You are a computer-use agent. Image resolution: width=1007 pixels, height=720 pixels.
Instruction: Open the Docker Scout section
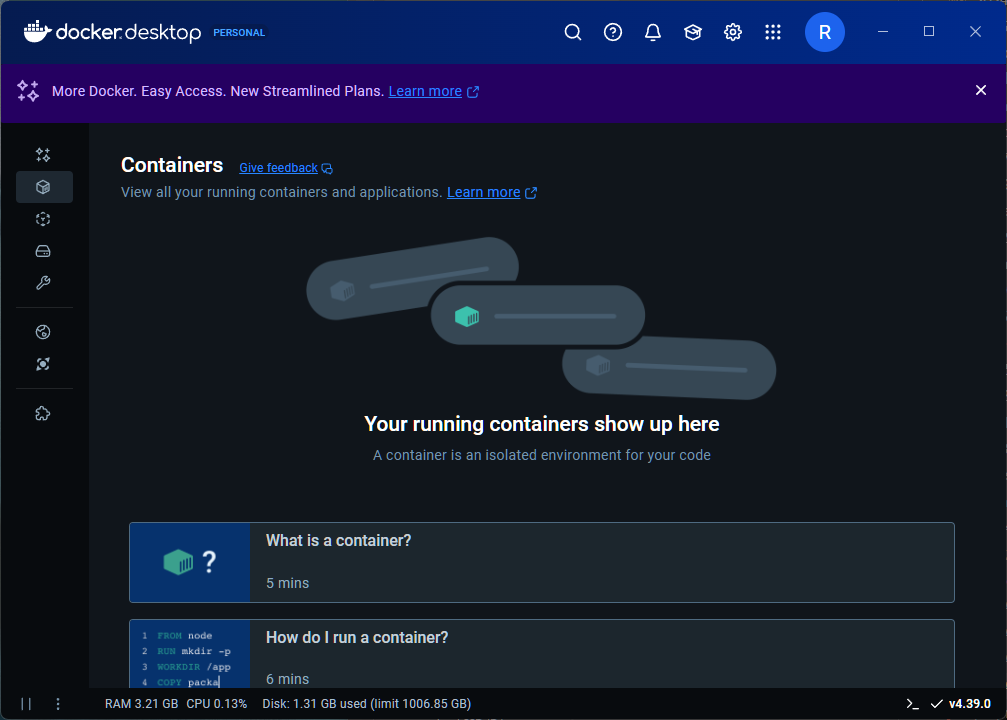click(43, 363)
